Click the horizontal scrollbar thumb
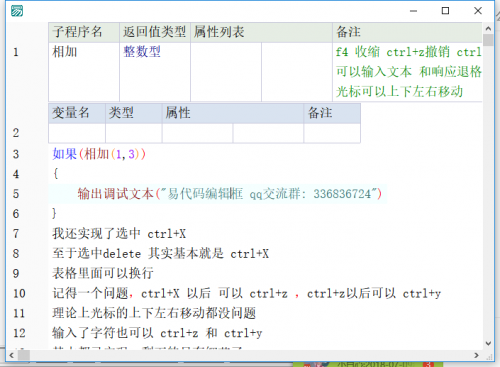The image size is (500, 367). (x=24, y=356)
